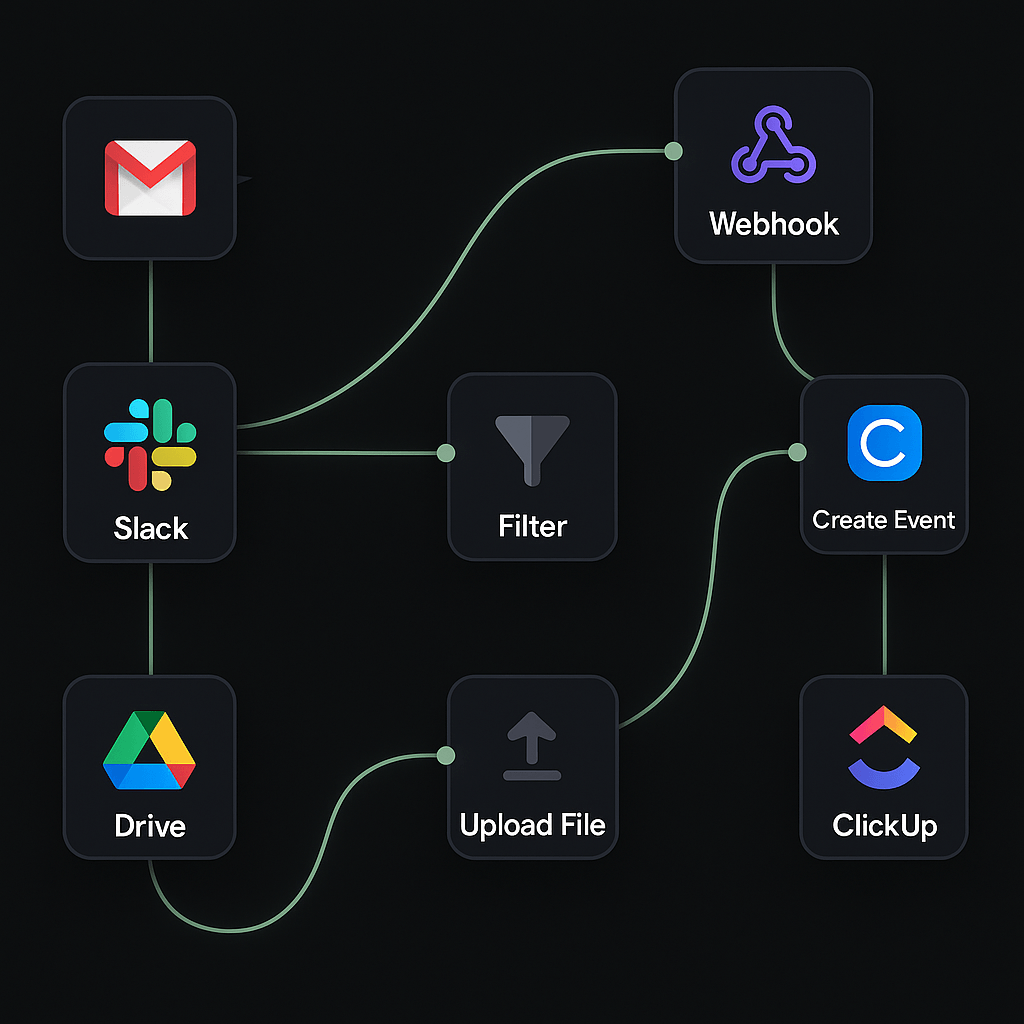Click the blue Create Event icon
This screenshot has height=1024, width=1024.
884,443
